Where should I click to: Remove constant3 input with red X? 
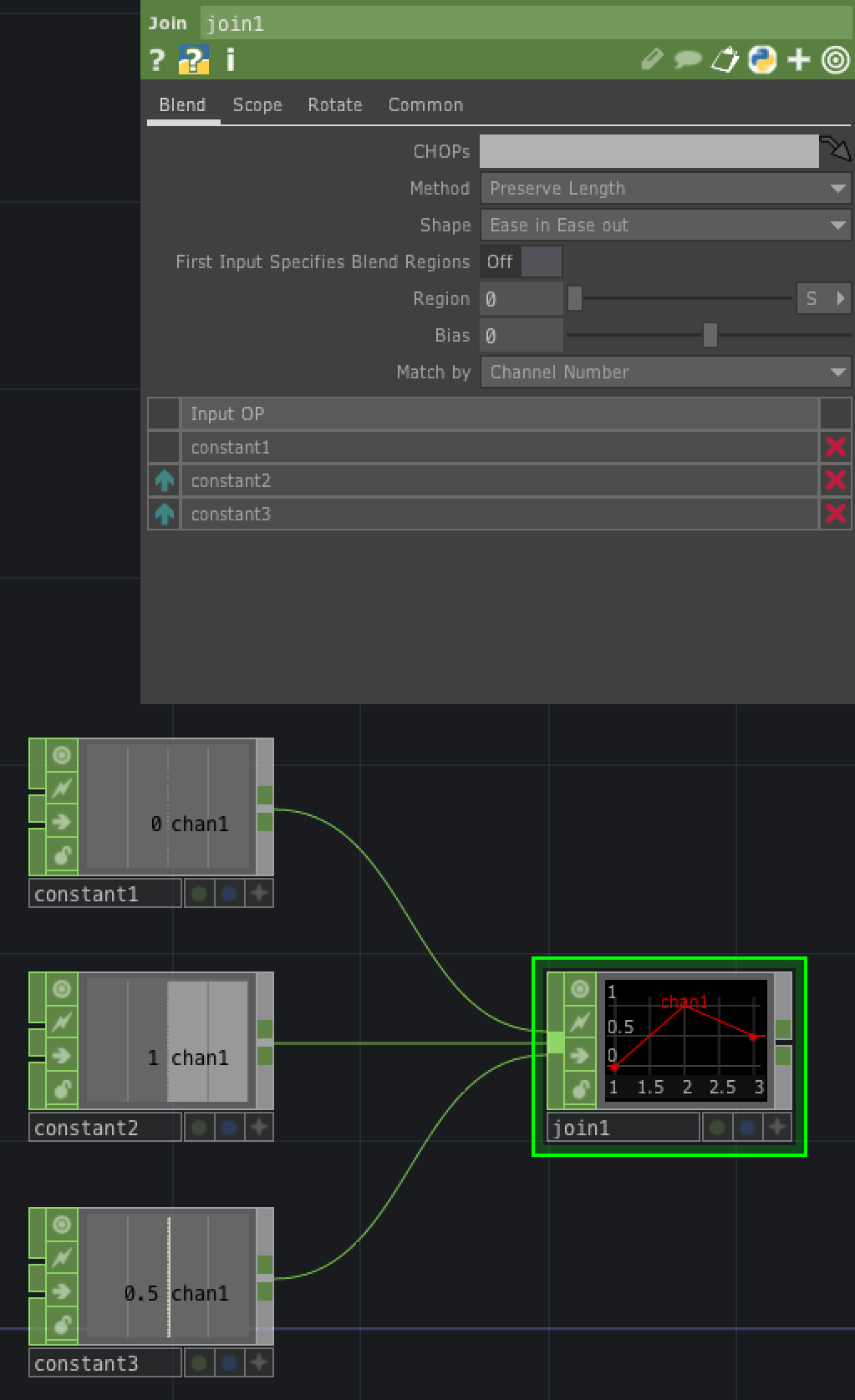click(x=836, y=514)
